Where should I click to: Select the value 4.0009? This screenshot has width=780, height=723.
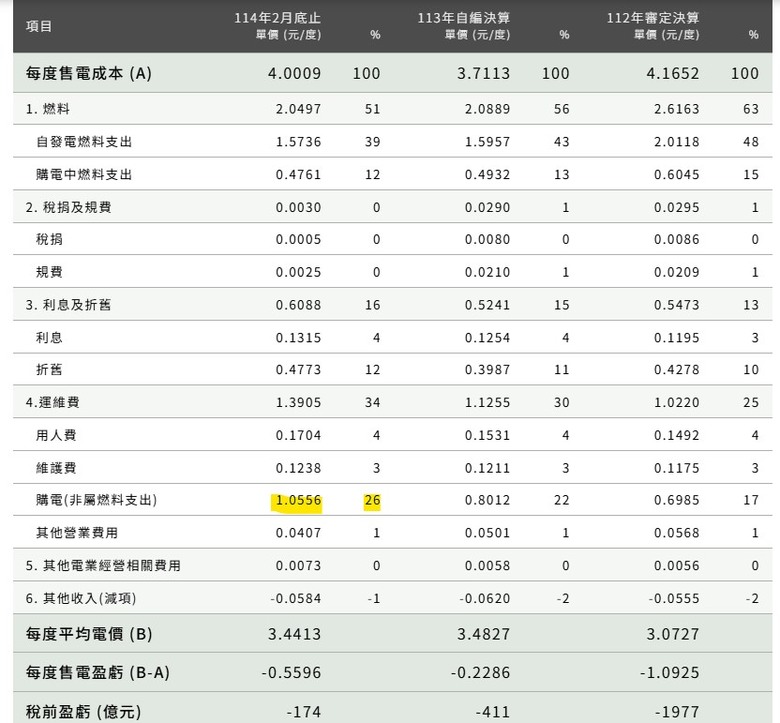point(294,74)
